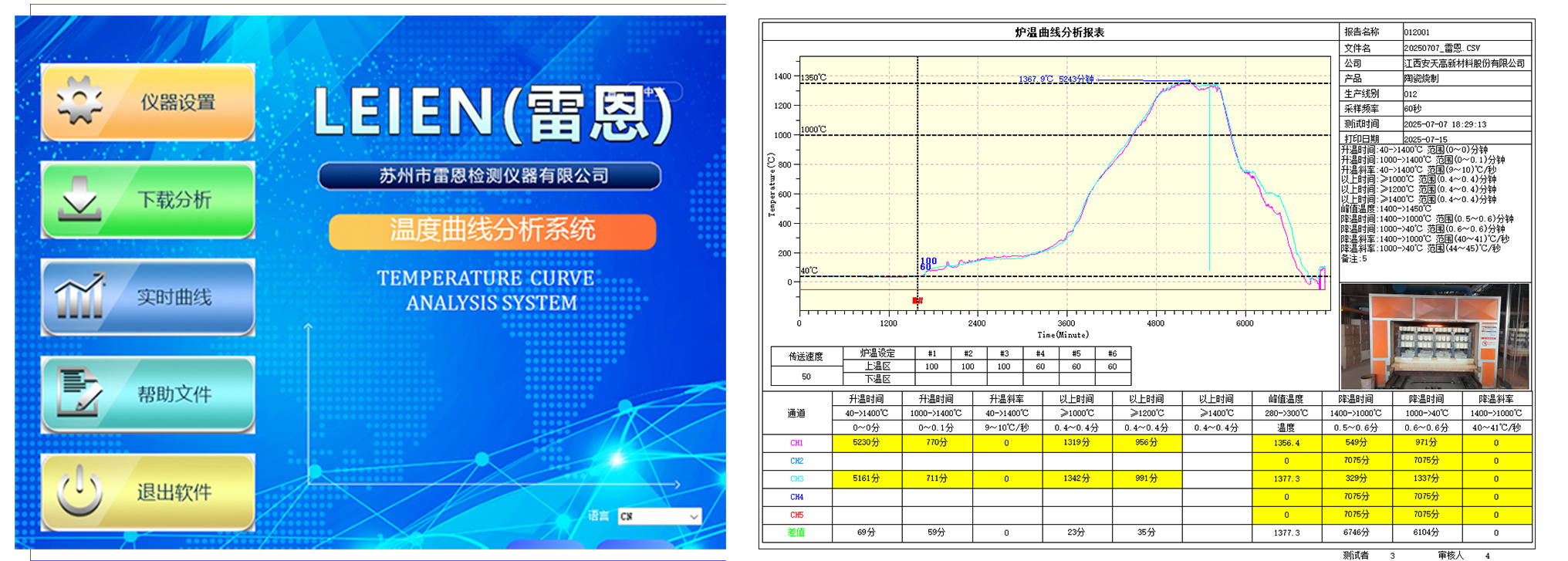Select the TEMPERATURE CURVE ANALYSIS SYSTEM subtitle
This screenshot has height=561, width=1568.
pos(485,290)
